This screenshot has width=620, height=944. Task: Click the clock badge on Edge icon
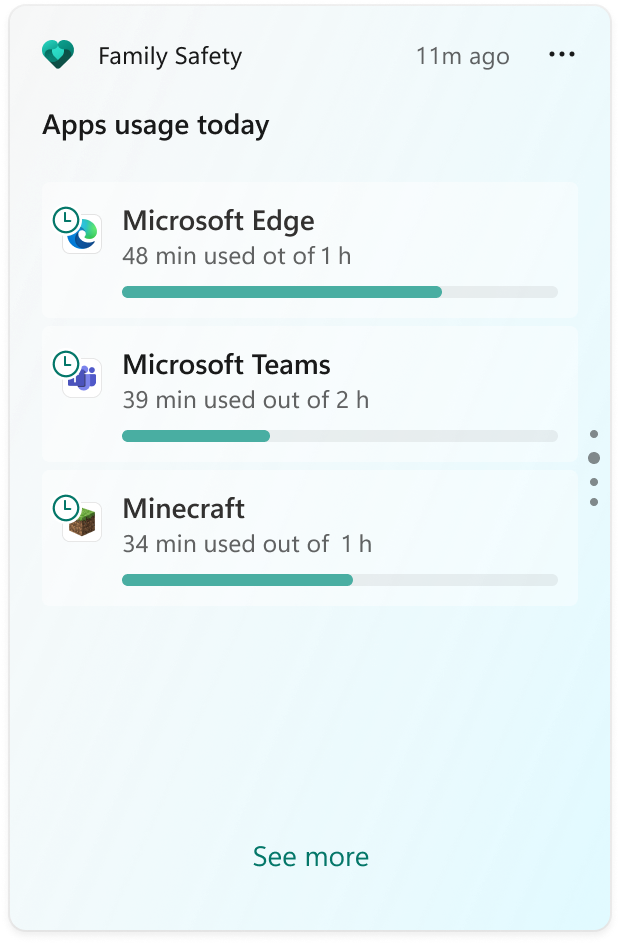click(x=66, y=220)
